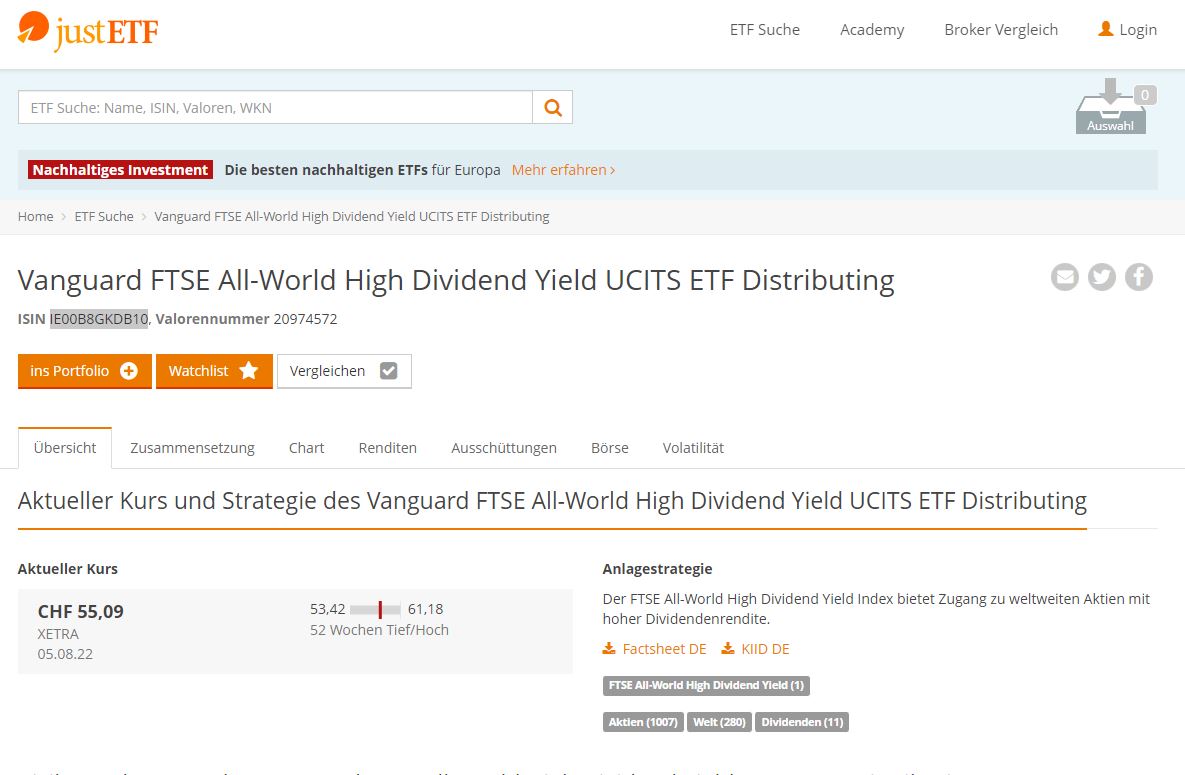Viewport: 1185px width, 775px height.
Task: Click the Watchlist button label
Action: 198,371
